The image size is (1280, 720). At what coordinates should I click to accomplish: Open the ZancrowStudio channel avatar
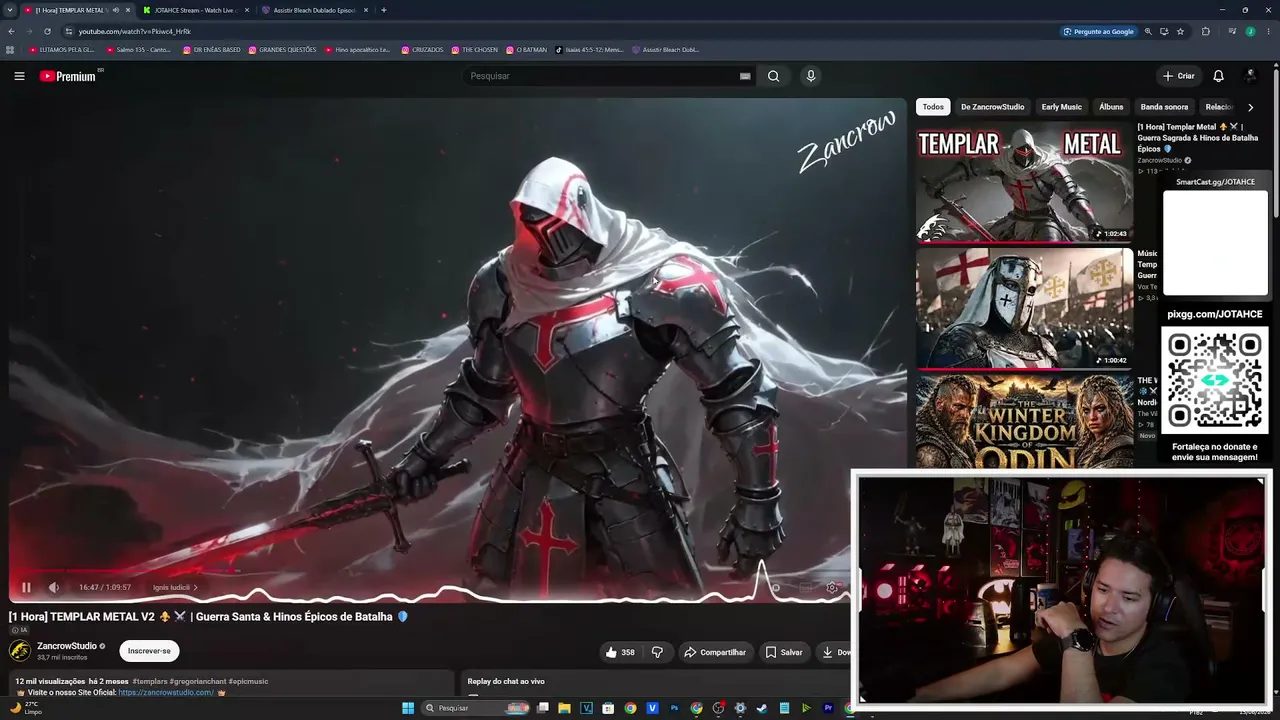click(x=20, y=651)
